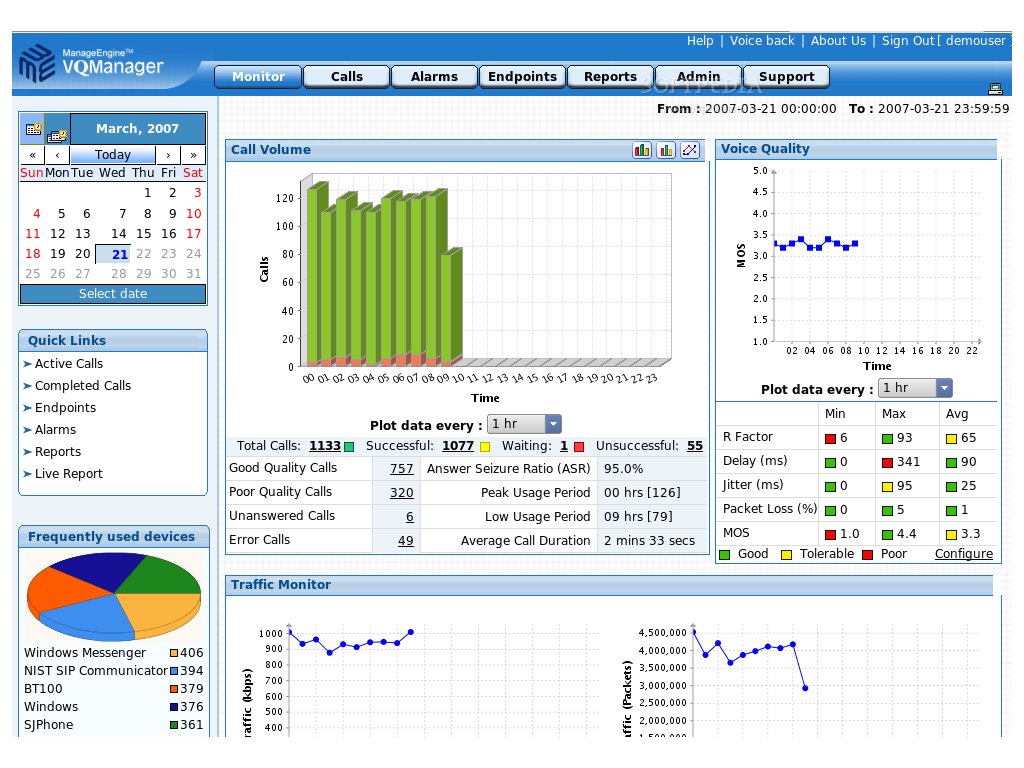Switch Call Volume to line chart icon
Image resolution: width=1024 pixels, height=768 pixels.
point(690,150)
